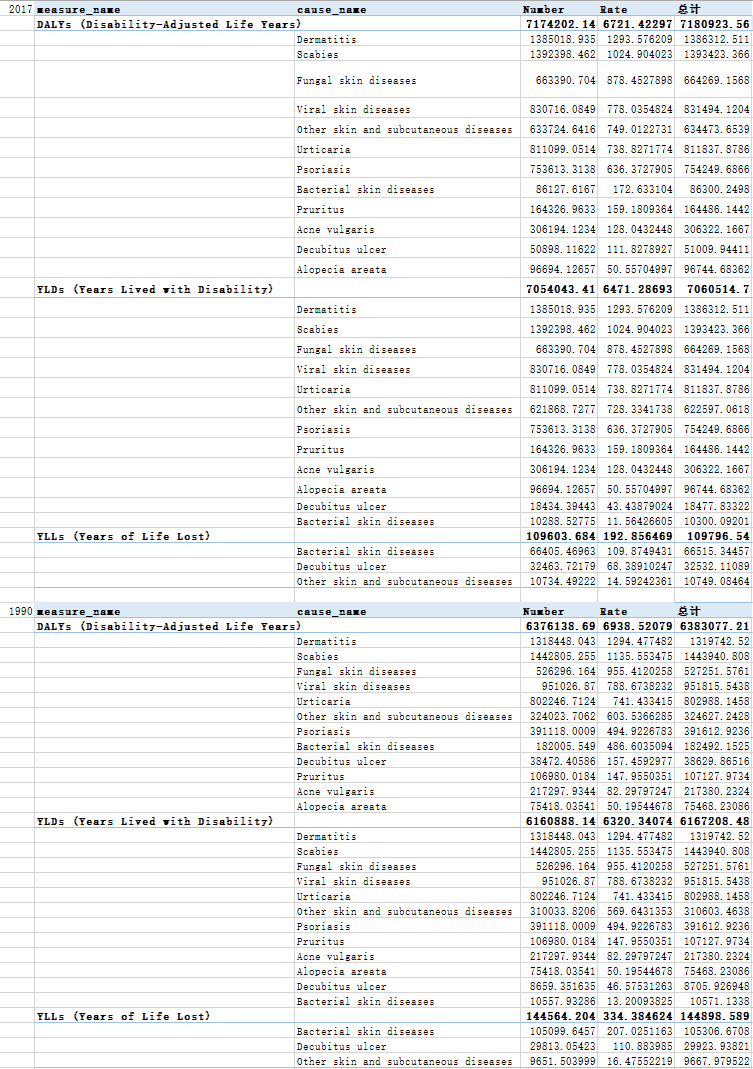
Task: Click the rate cell 110.883985
Action: (643, 1047)
